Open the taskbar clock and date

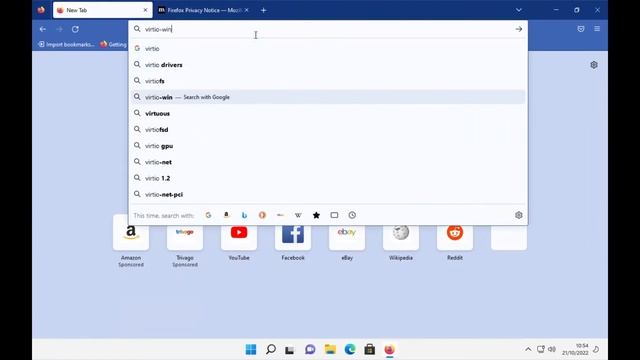(x=575, y=349)
